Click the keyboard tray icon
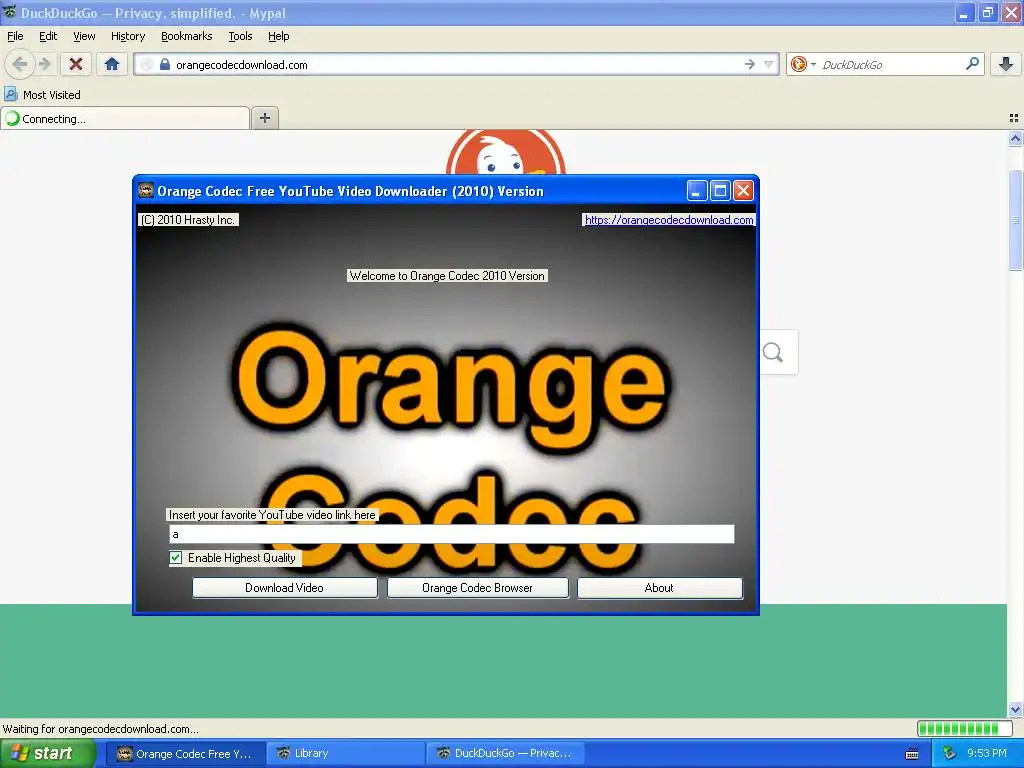 tap(912, 754)
